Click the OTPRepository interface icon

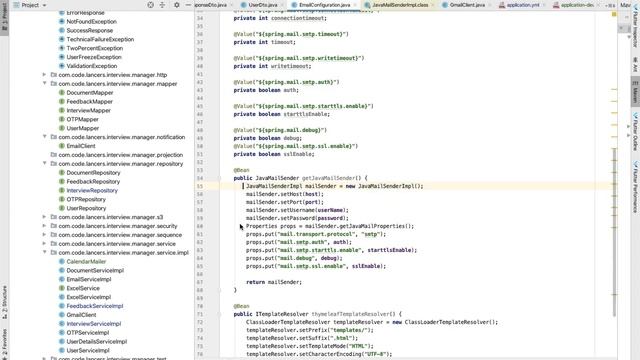click(62, 199)
